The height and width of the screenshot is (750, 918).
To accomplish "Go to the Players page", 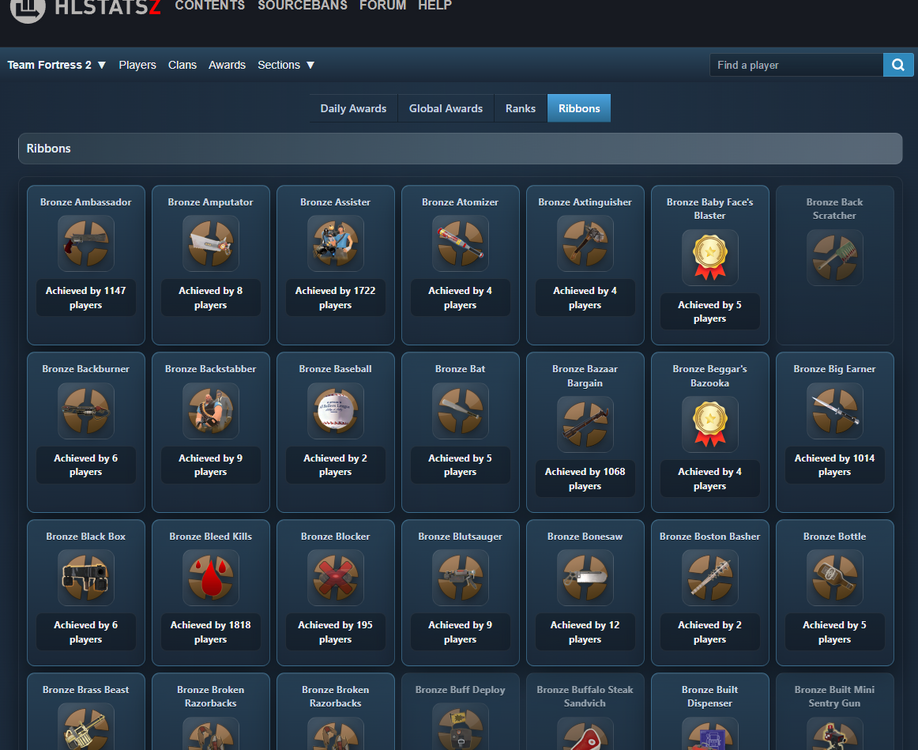I will pos(138,65).
